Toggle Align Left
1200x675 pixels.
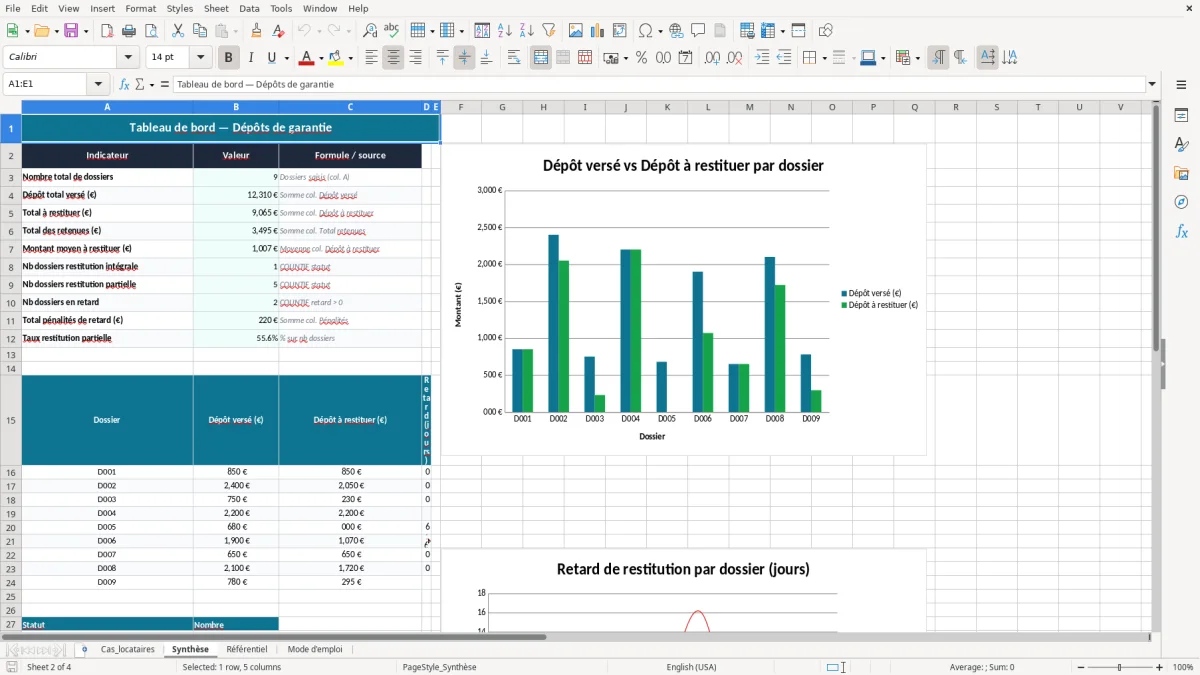(x=371, y=58)
